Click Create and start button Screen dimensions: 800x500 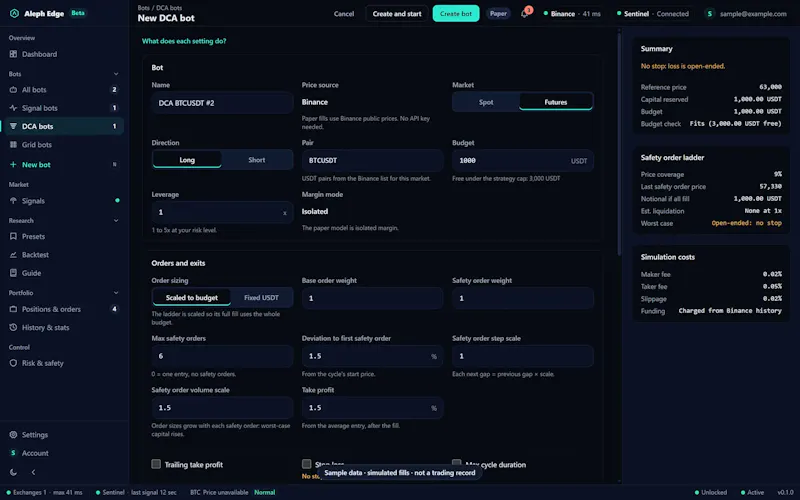click(396, 14)
